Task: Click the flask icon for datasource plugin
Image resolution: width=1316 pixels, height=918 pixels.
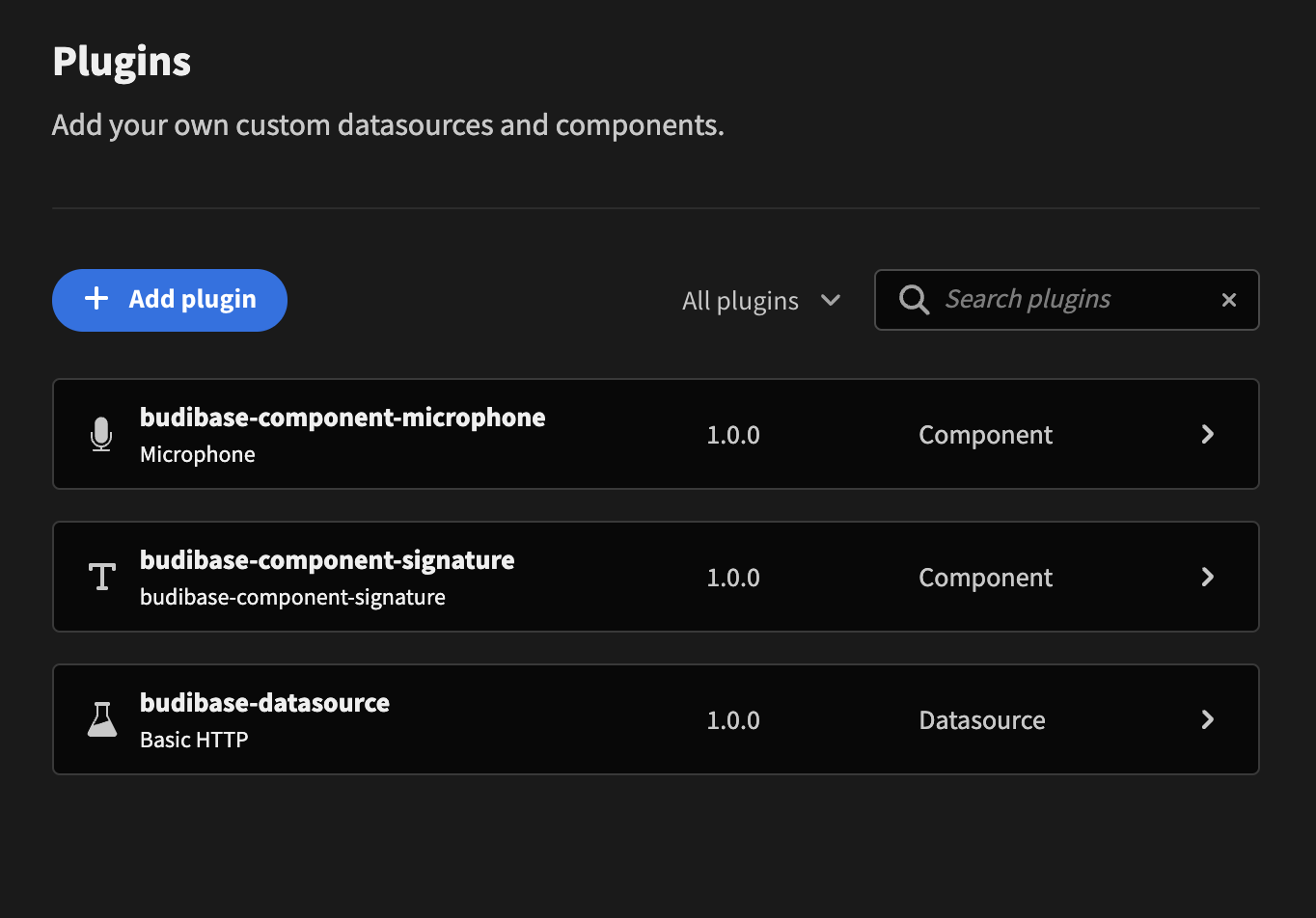Action: point(101,720)
